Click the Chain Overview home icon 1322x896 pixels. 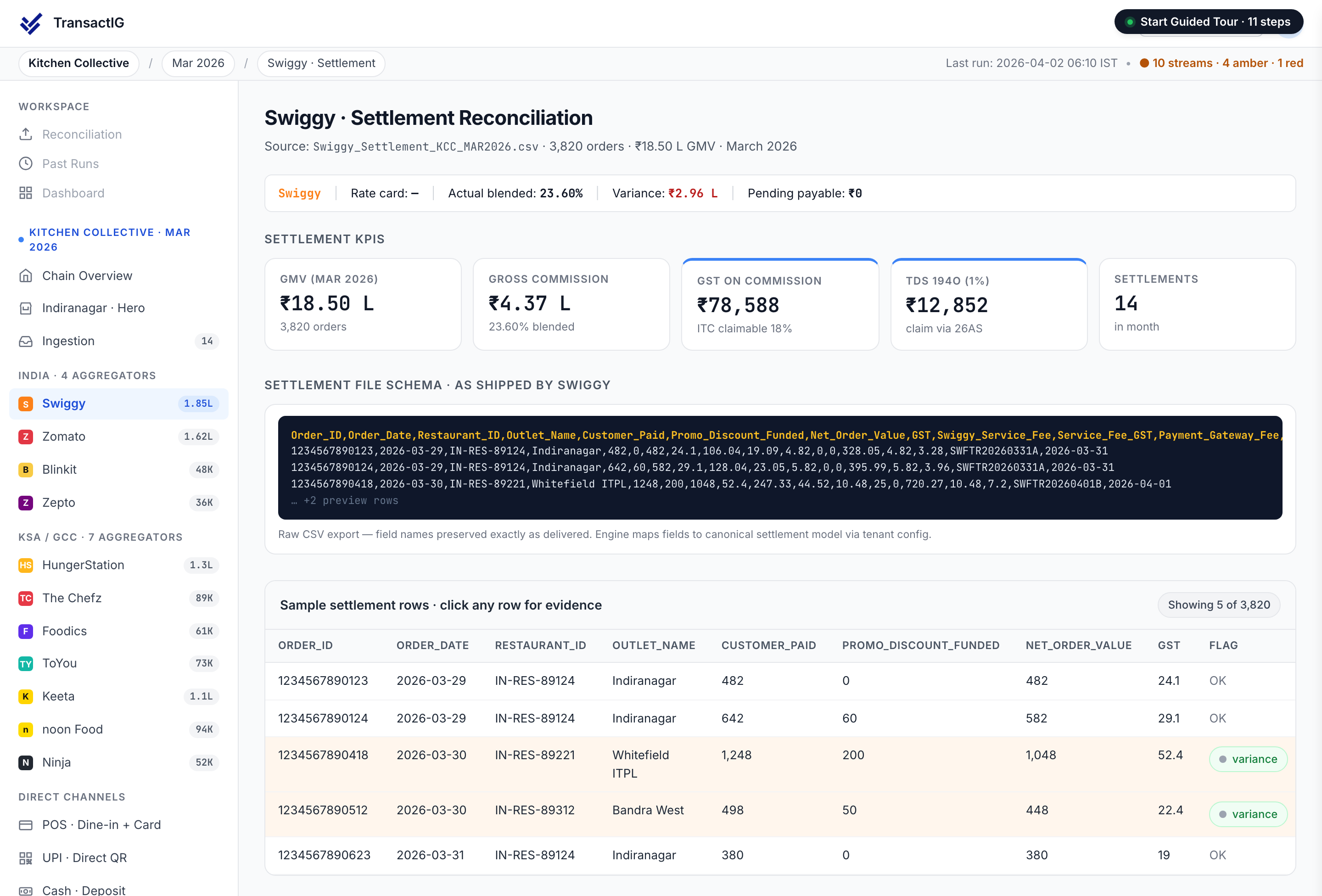tap(26, 276)
